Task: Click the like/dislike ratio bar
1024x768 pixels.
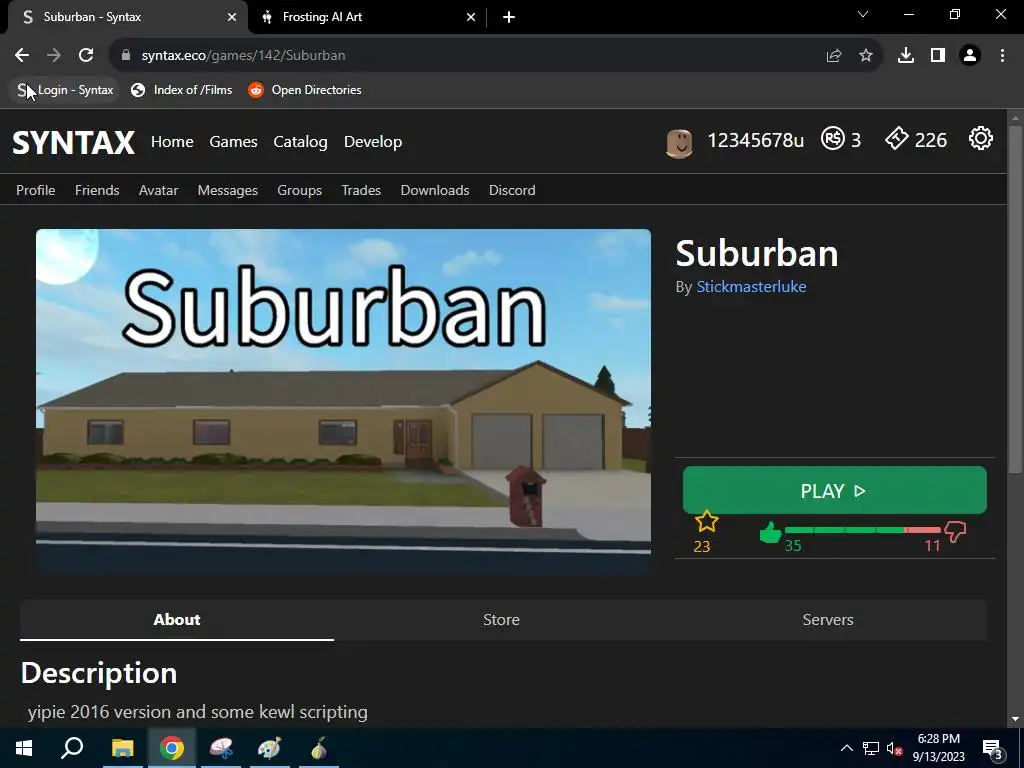Action: point(863,530)
